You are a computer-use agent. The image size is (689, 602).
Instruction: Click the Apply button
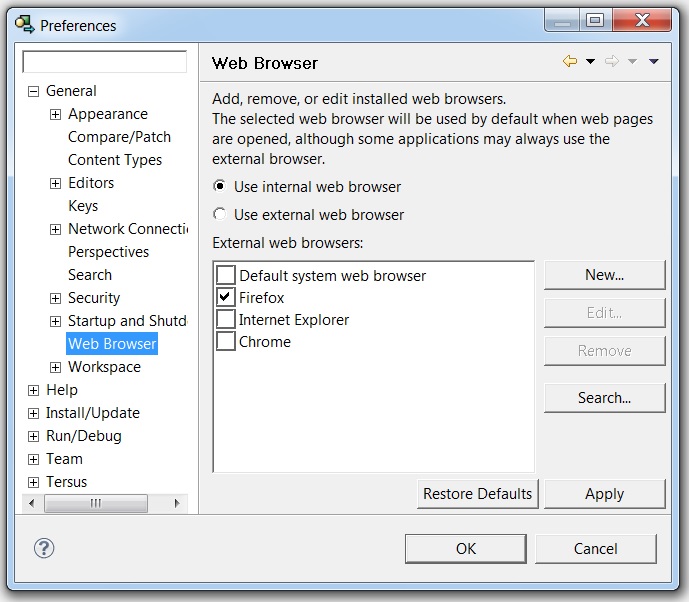click(605, 494)
